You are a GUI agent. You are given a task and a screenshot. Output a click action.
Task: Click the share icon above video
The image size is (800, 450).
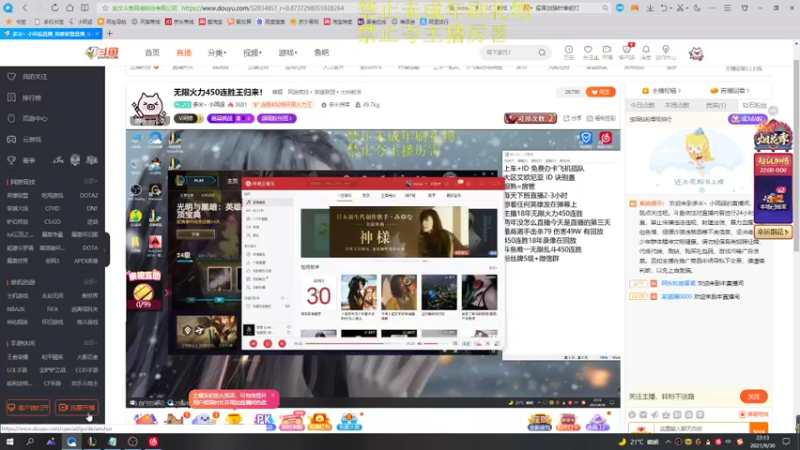pos(572,118)
